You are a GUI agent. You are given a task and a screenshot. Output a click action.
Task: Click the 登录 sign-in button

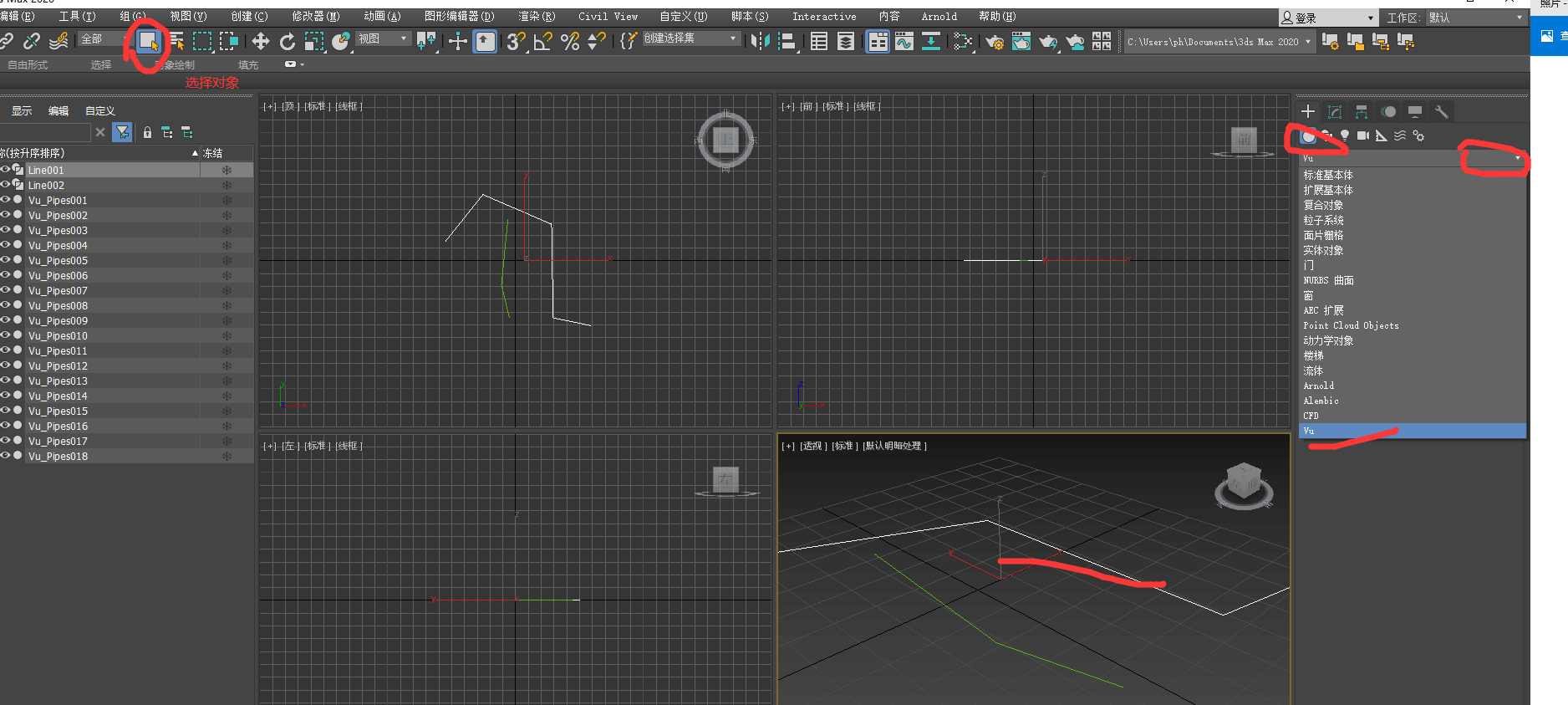click(x=1306, y=18)
